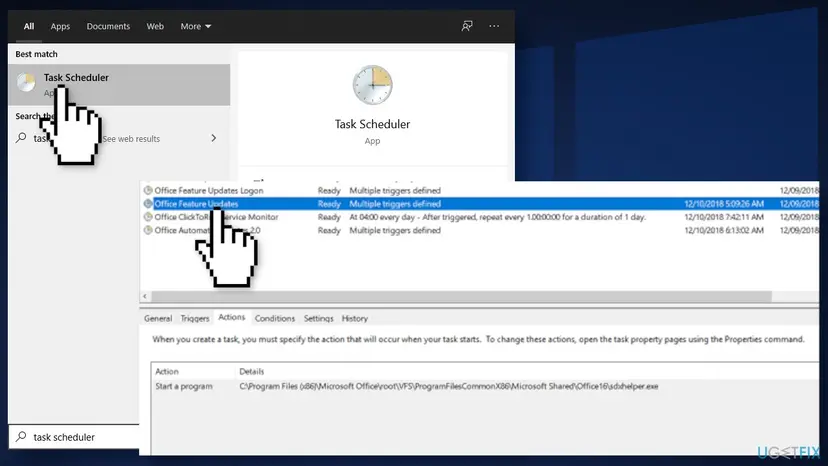Click the Office Automatic Updates 2.0 icon
The image size is (828, 466).
coord(148,230)
